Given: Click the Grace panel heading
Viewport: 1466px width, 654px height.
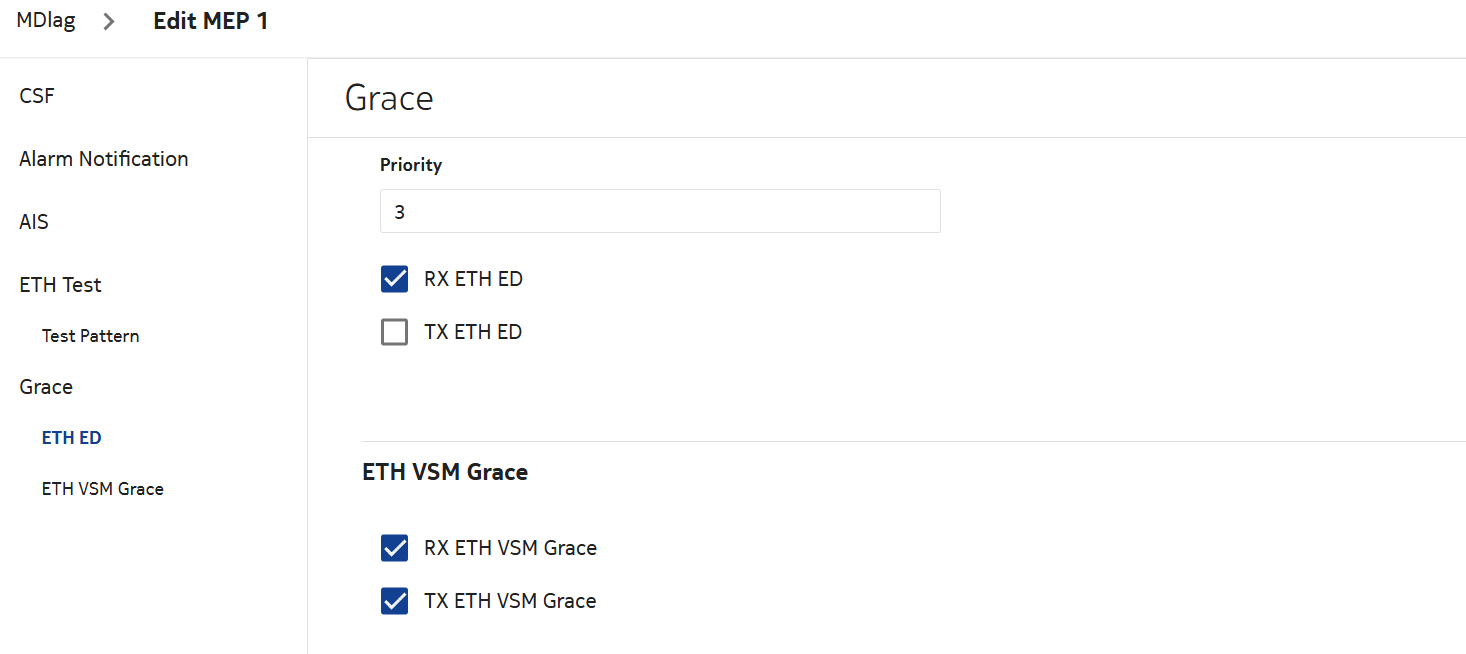Looking at the screenshot, I should coord(389,98).
